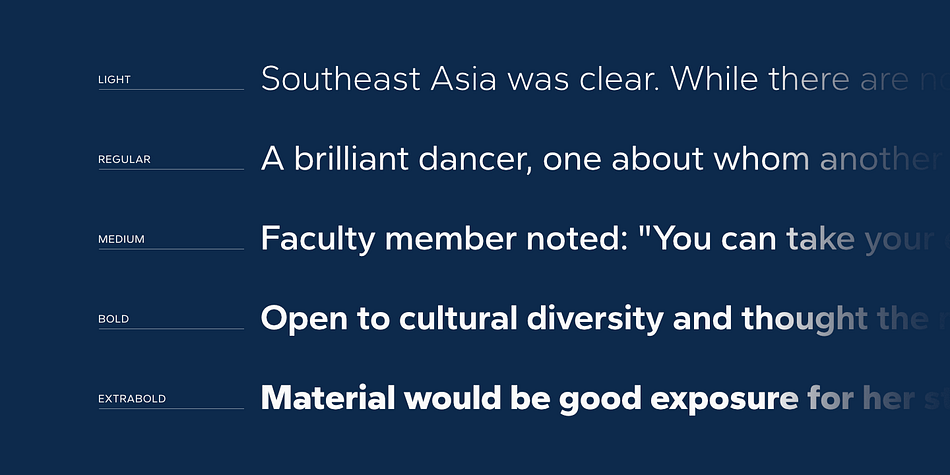
Task: Click the BOLD weight label
Action: click(113, 319)
